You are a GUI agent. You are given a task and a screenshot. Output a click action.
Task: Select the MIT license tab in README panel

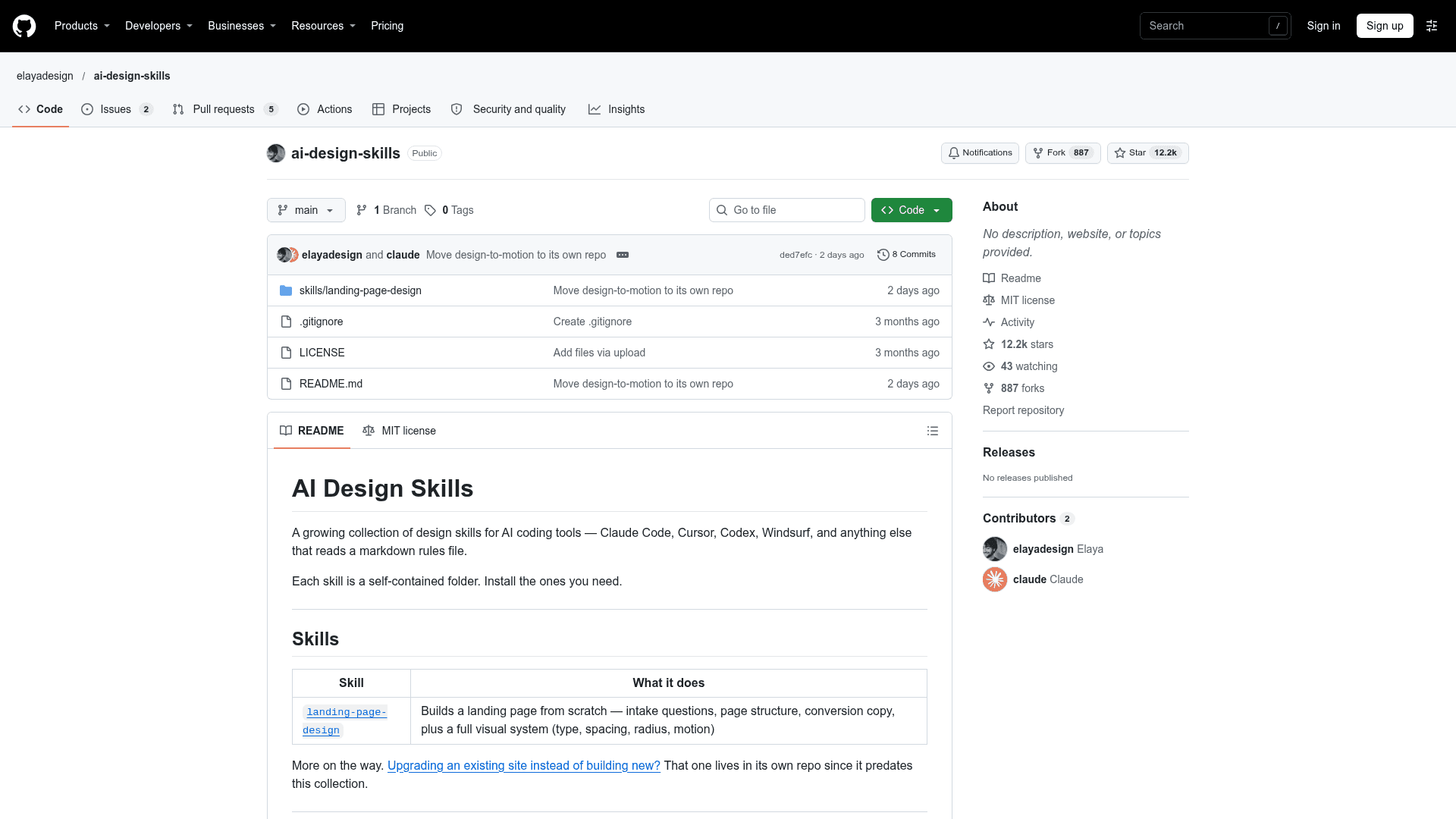click(x=400, y=431)
